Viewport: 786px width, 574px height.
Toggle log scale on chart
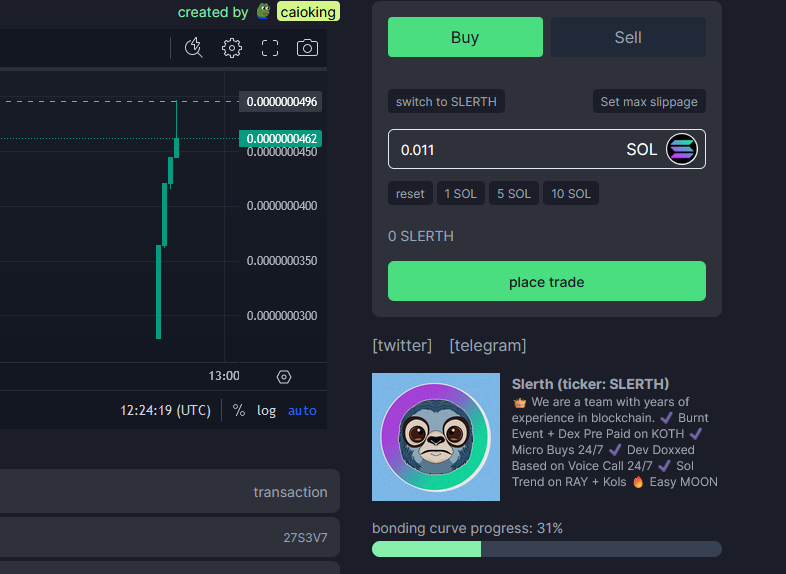pos(266,411)
